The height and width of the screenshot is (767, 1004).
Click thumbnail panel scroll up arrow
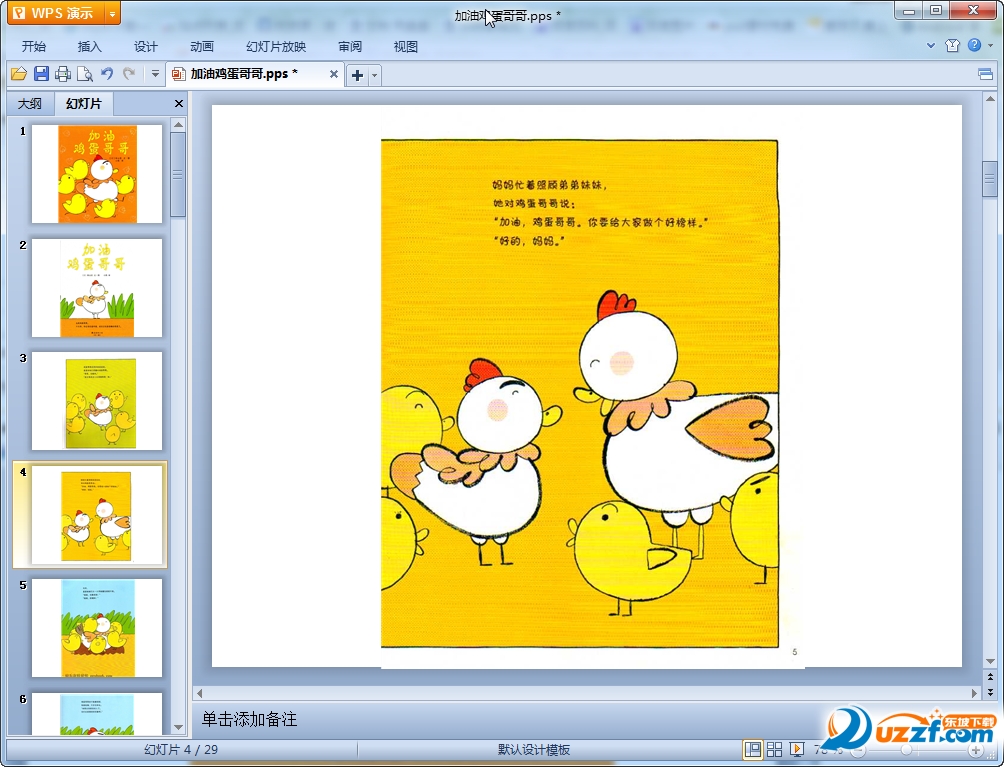(x=179, y=124)
